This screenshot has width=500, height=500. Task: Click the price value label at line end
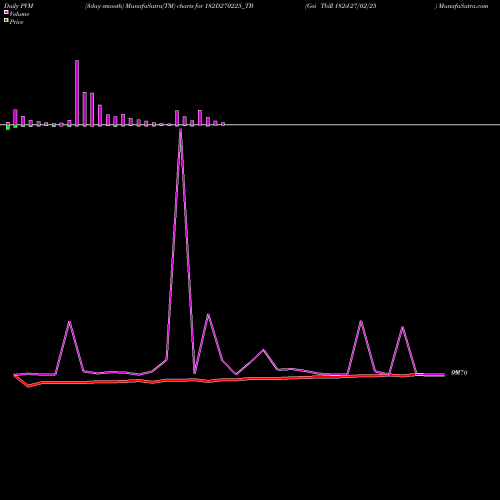tap(459, 373)
